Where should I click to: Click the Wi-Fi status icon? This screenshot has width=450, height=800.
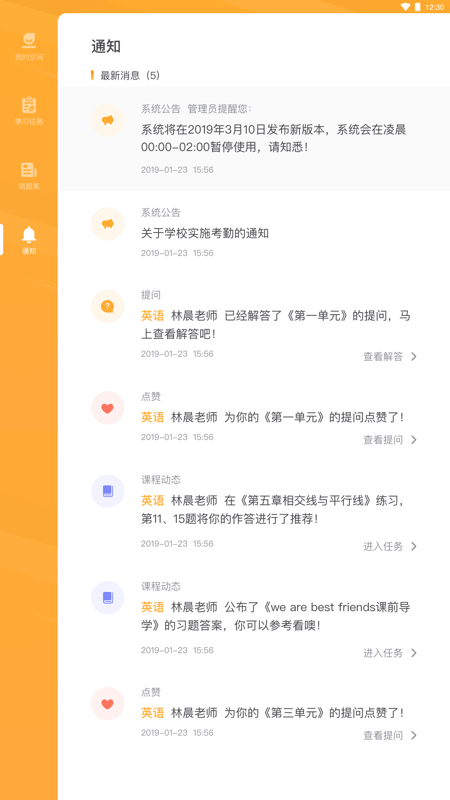406,7
